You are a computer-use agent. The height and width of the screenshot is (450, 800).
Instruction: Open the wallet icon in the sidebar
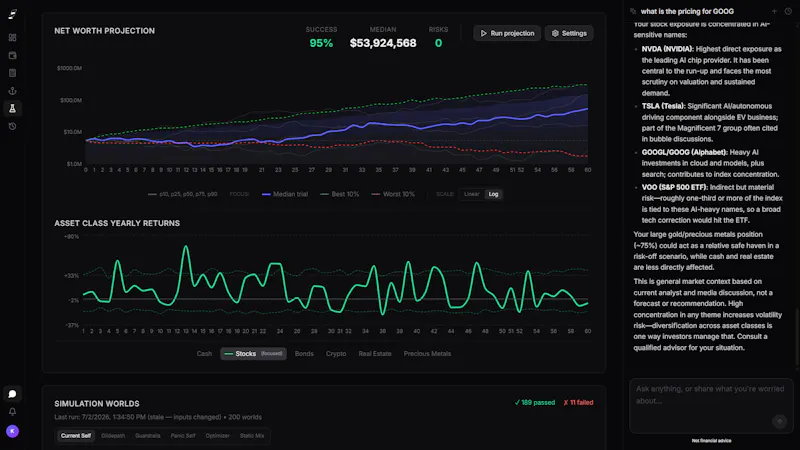pyautogui.click(x=12, y=55)
